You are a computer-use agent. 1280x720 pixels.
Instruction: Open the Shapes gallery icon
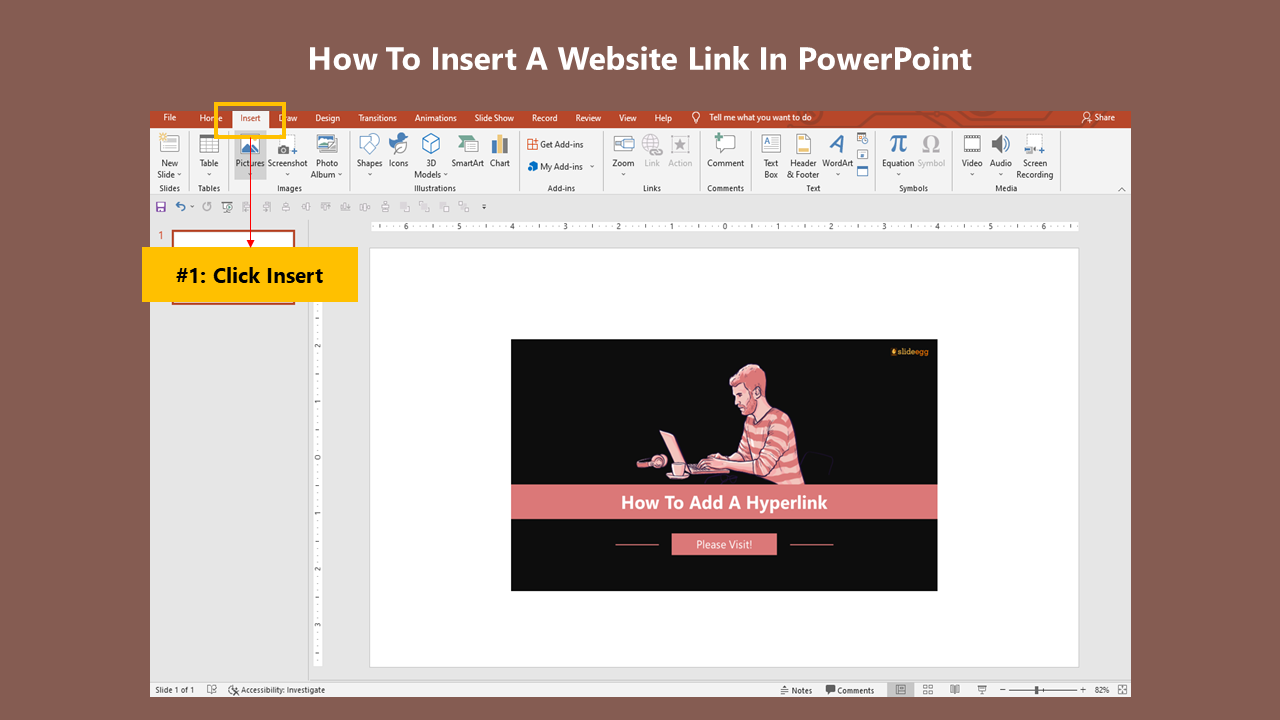(369, 144)
